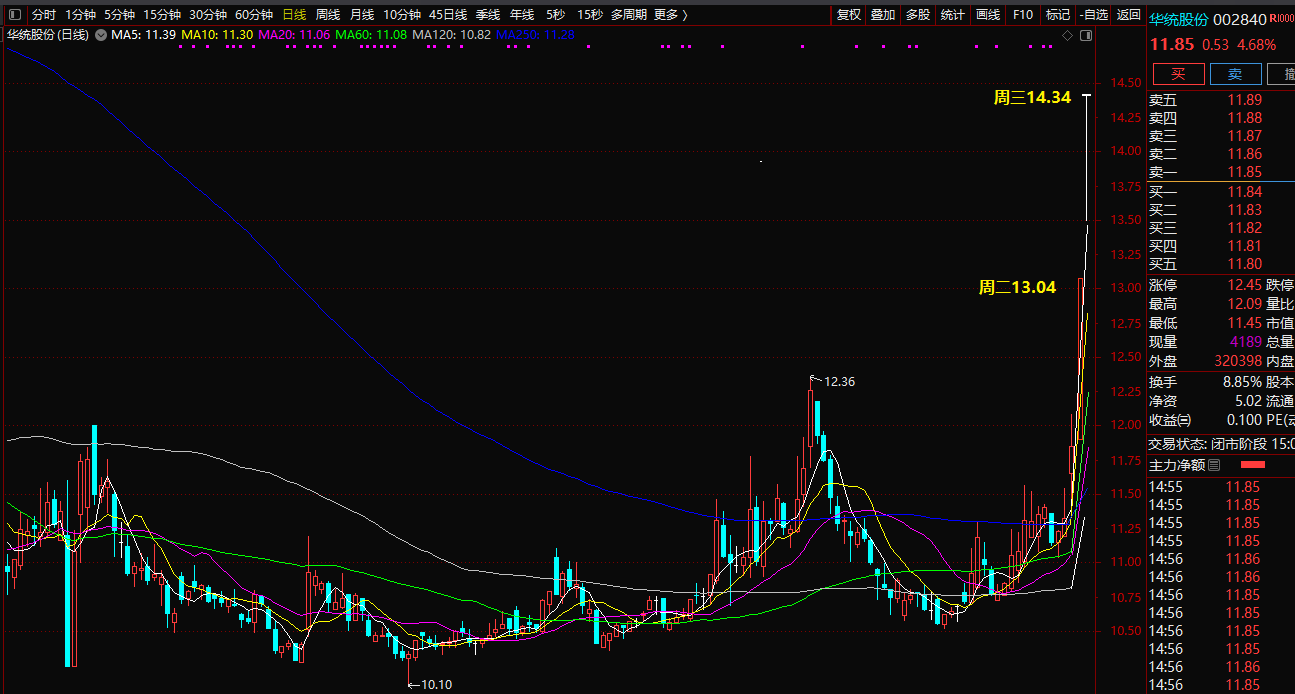
Task: Switch to 年线 yearly chart
Action: click(x=522, y=15)
